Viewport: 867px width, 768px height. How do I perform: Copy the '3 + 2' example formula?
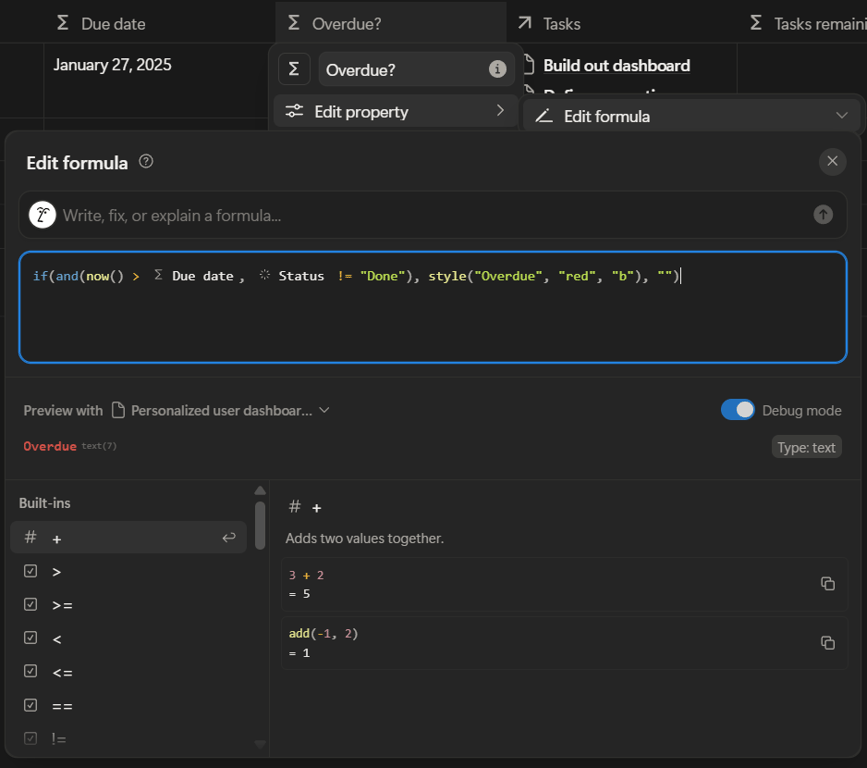click(827, 584)
